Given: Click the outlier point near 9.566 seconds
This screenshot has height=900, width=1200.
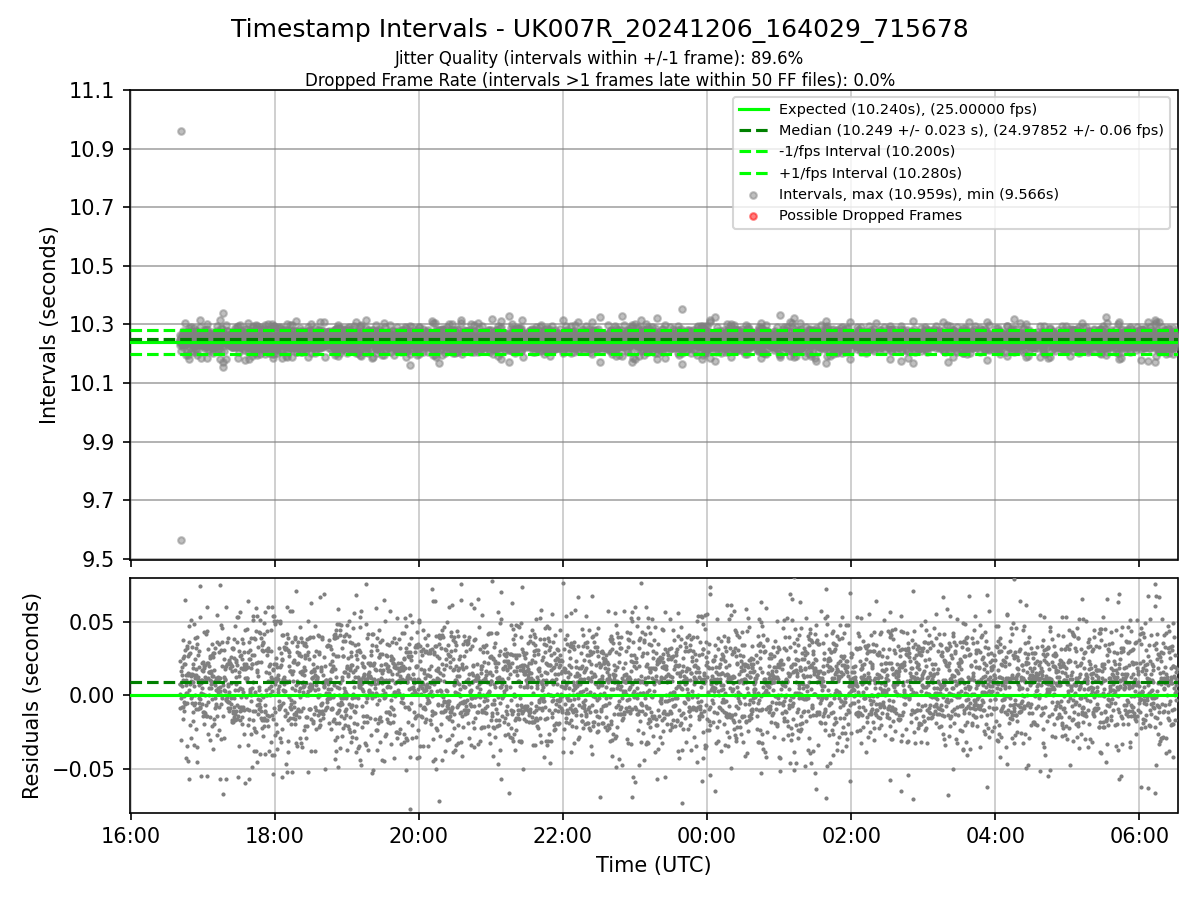Looking at the screenshot, I should click(181, 540).
